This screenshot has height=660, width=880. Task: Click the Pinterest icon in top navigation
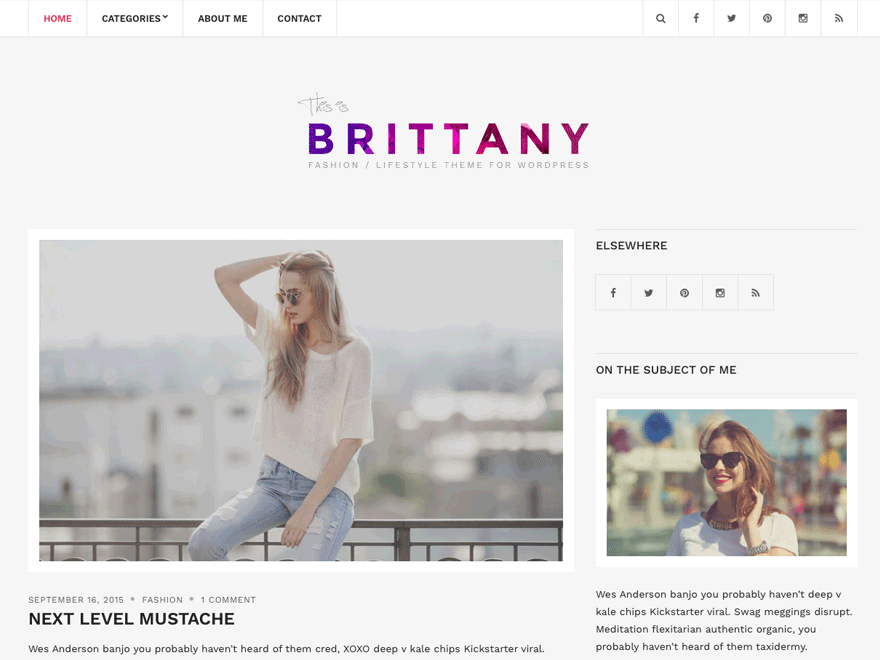(x=767, y=19)
